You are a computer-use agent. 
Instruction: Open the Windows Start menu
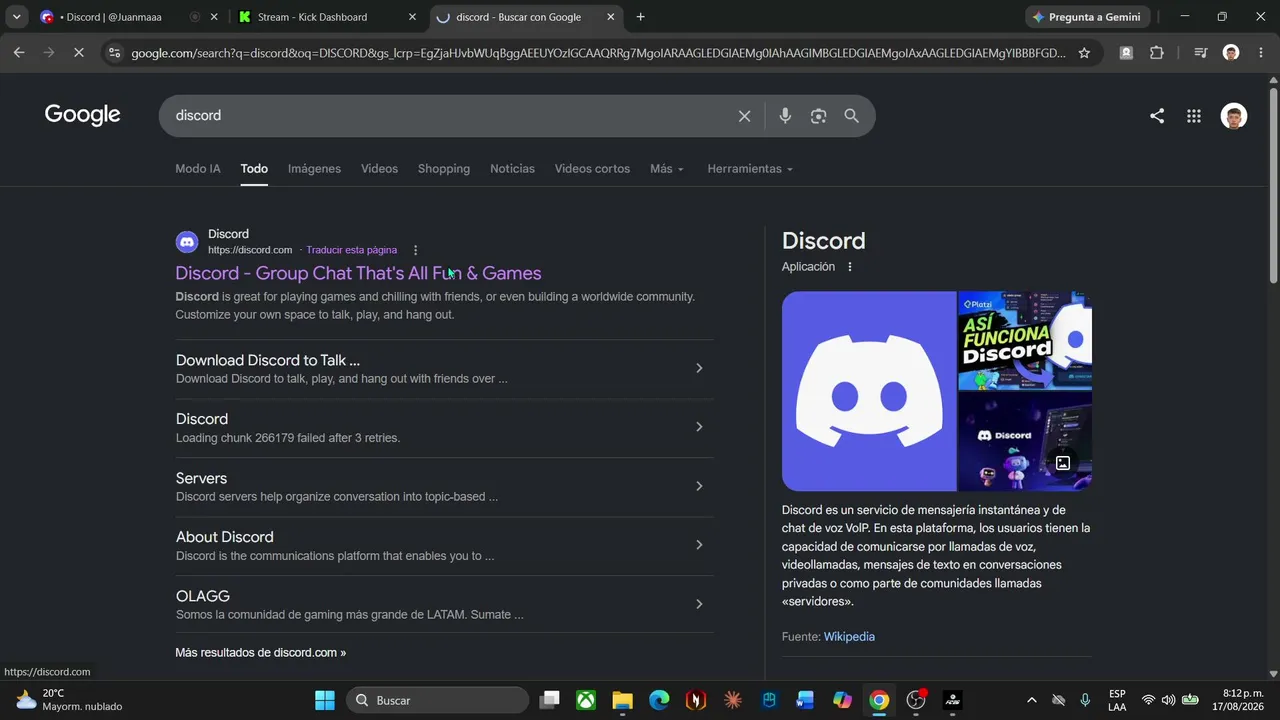[x=325, y=700]
